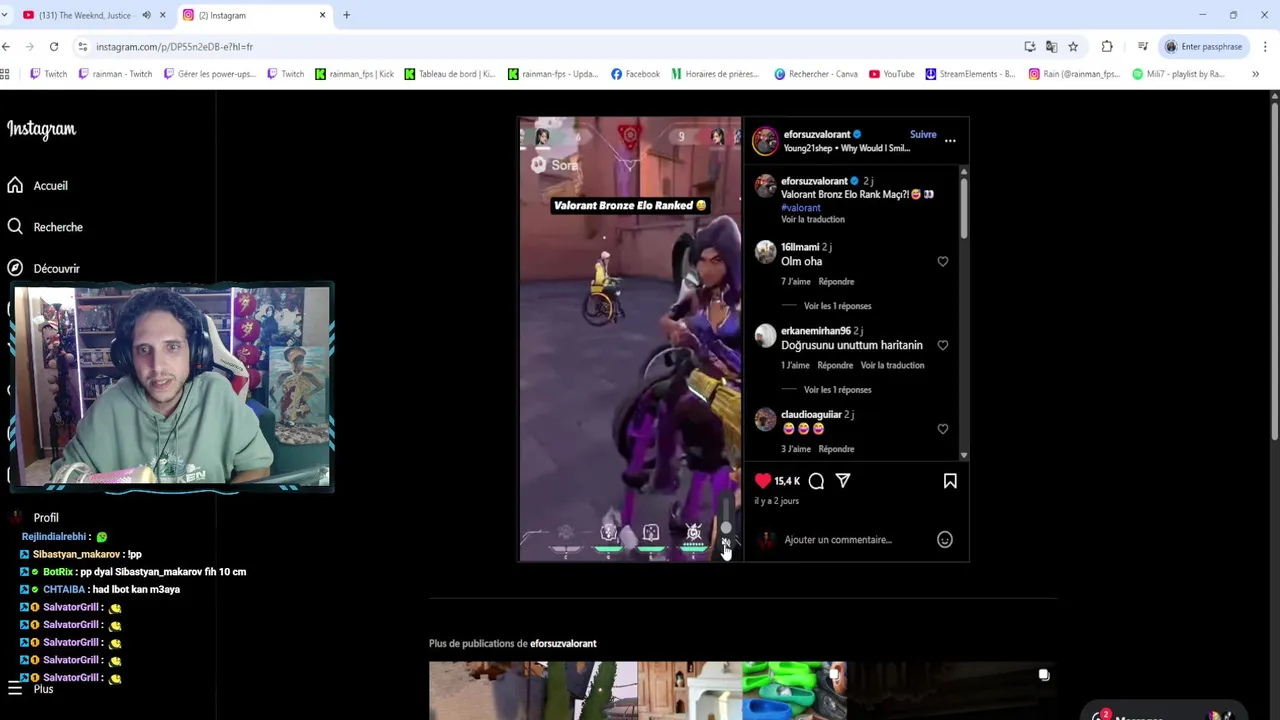Open the browser extensions puzzle icon

(1107, 47)
